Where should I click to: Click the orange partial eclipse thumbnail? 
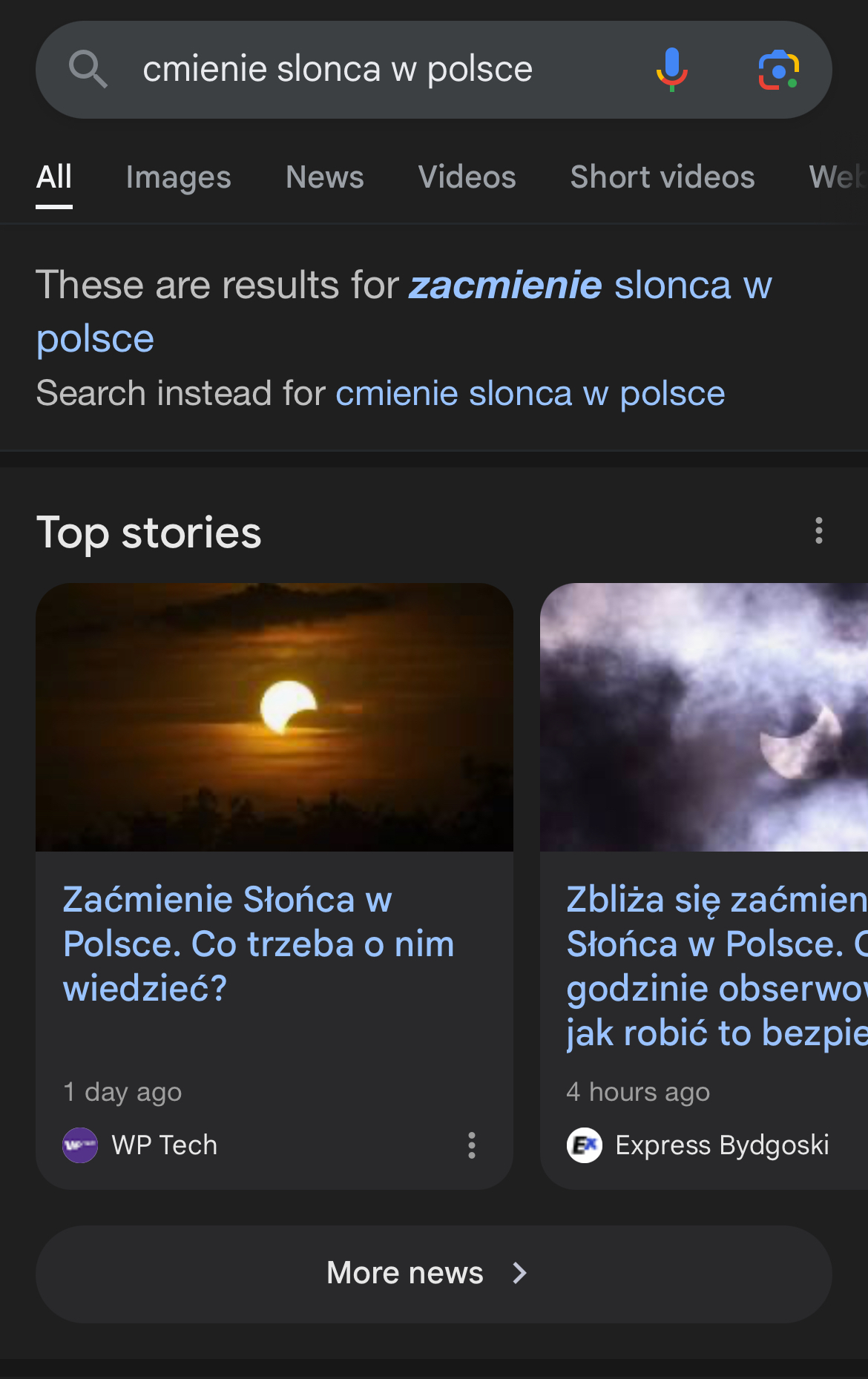click(274, 717)
